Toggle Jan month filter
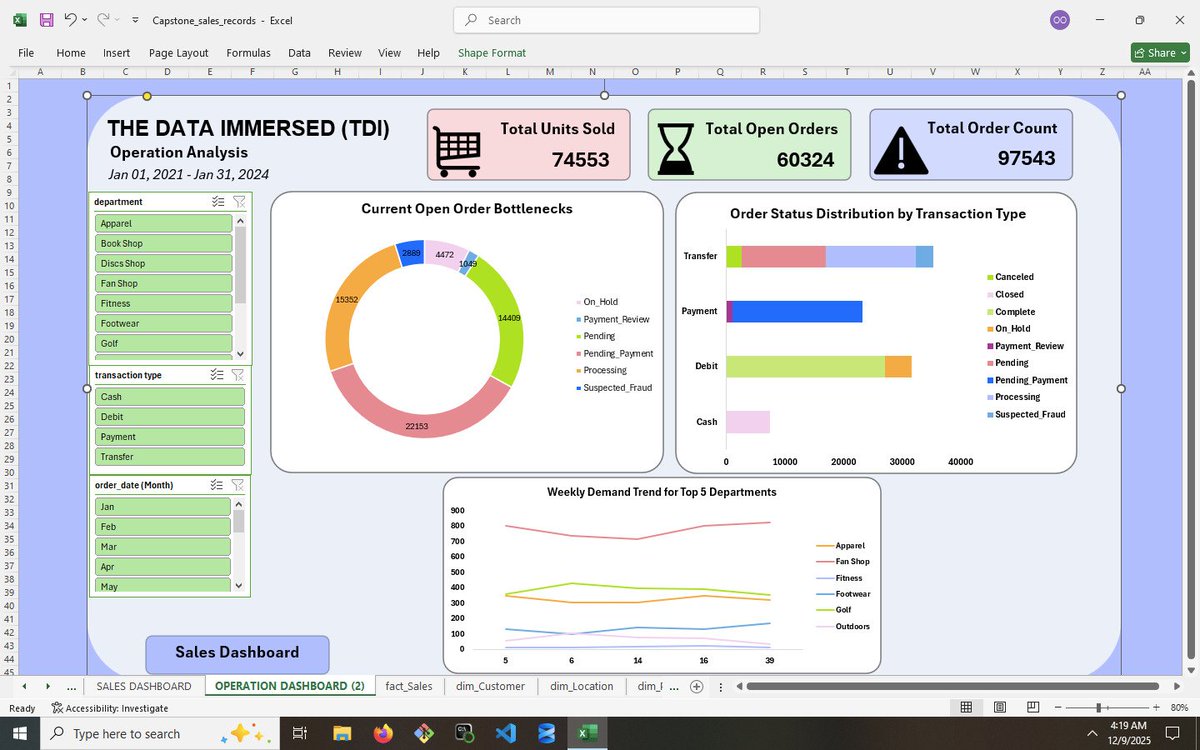Viewport: 1200px width, 750px height. click(164, 506)
